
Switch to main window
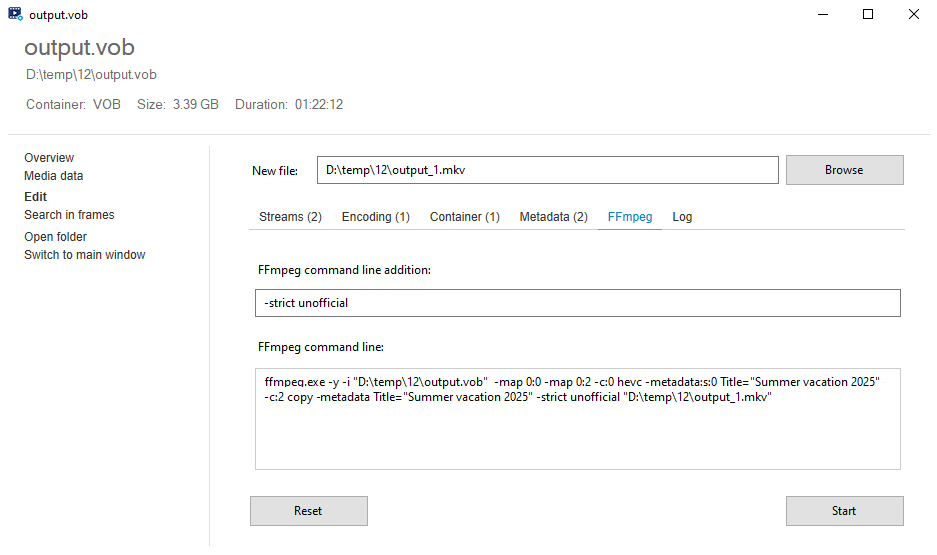pyautogui.click(x=85, y=254)
